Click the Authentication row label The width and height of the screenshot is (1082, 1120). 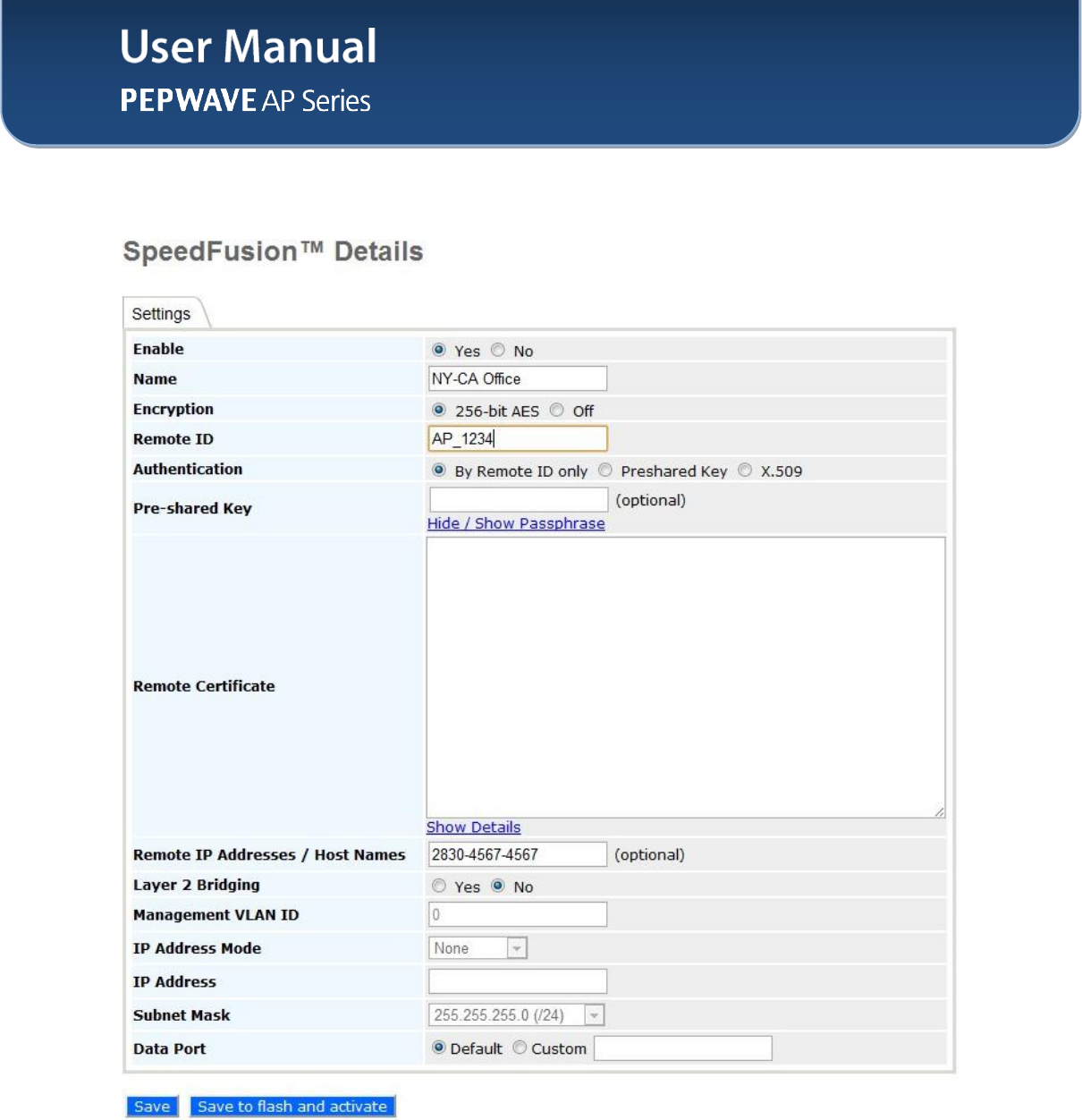188,469
